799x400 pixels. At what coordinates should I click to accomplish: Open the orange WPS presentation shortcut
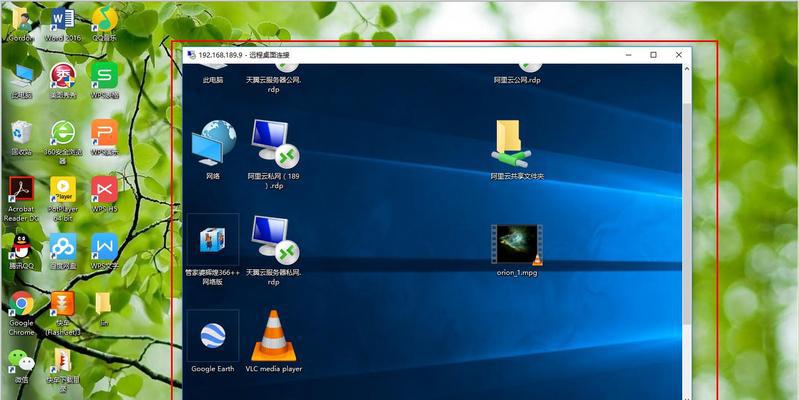[x=104, y=132]
